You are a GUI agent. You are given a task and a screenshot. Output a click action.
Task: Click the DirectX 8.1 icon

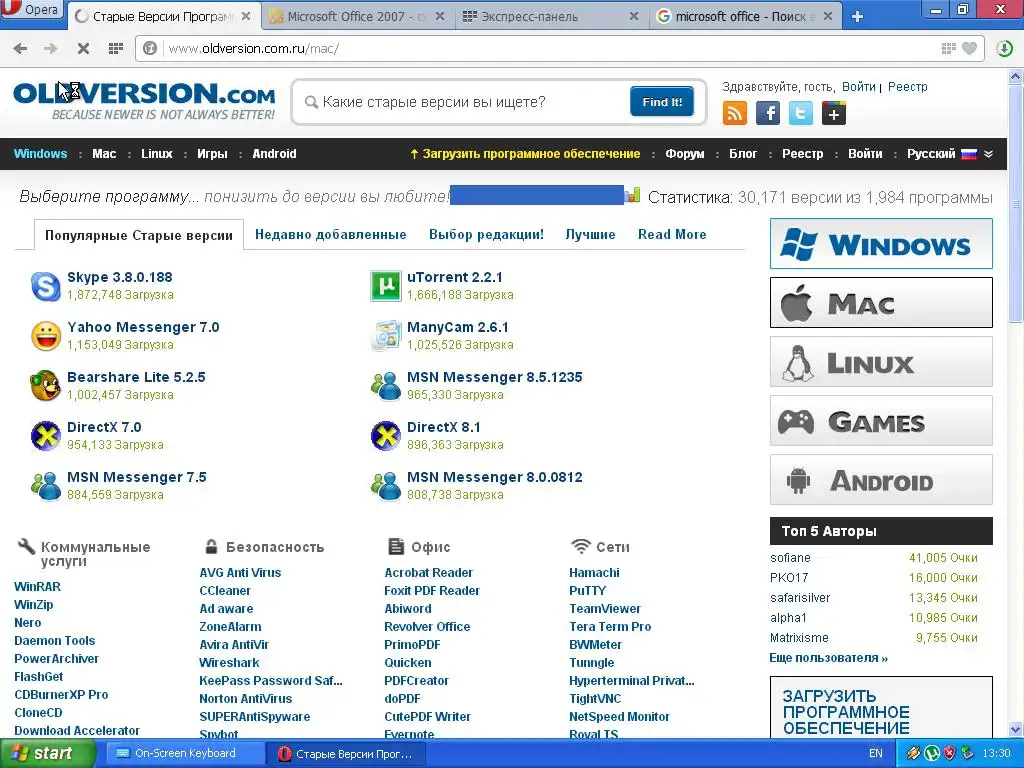(x=386, y=436)
